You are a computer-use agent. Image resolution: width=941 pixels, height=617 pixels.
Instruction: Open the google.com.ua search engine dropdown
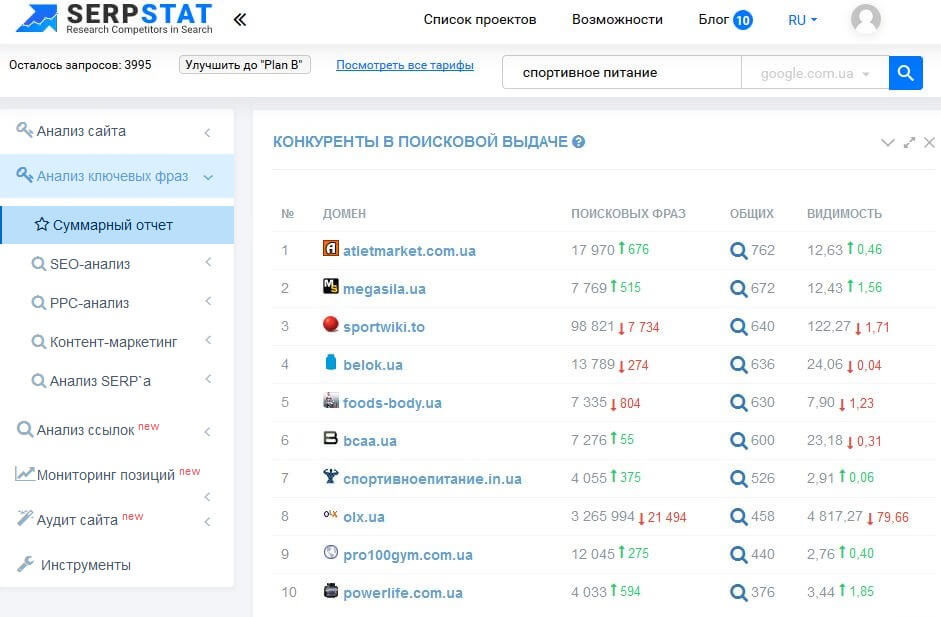(815, 73)
